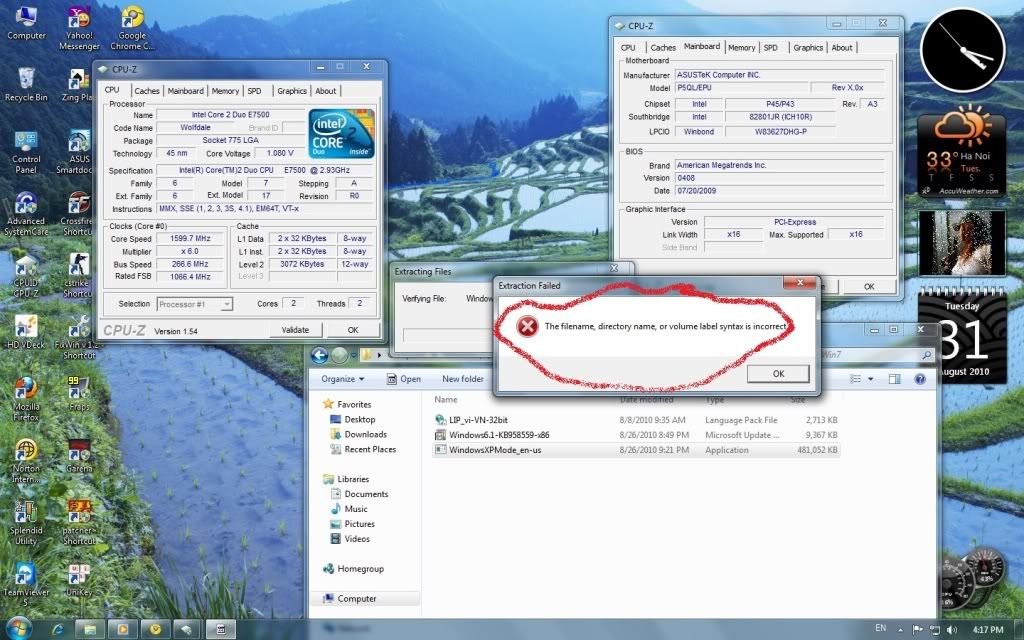1024x640 pixels.
Task: Click the Validate button in CPU-Z
Action: [295, 330]
